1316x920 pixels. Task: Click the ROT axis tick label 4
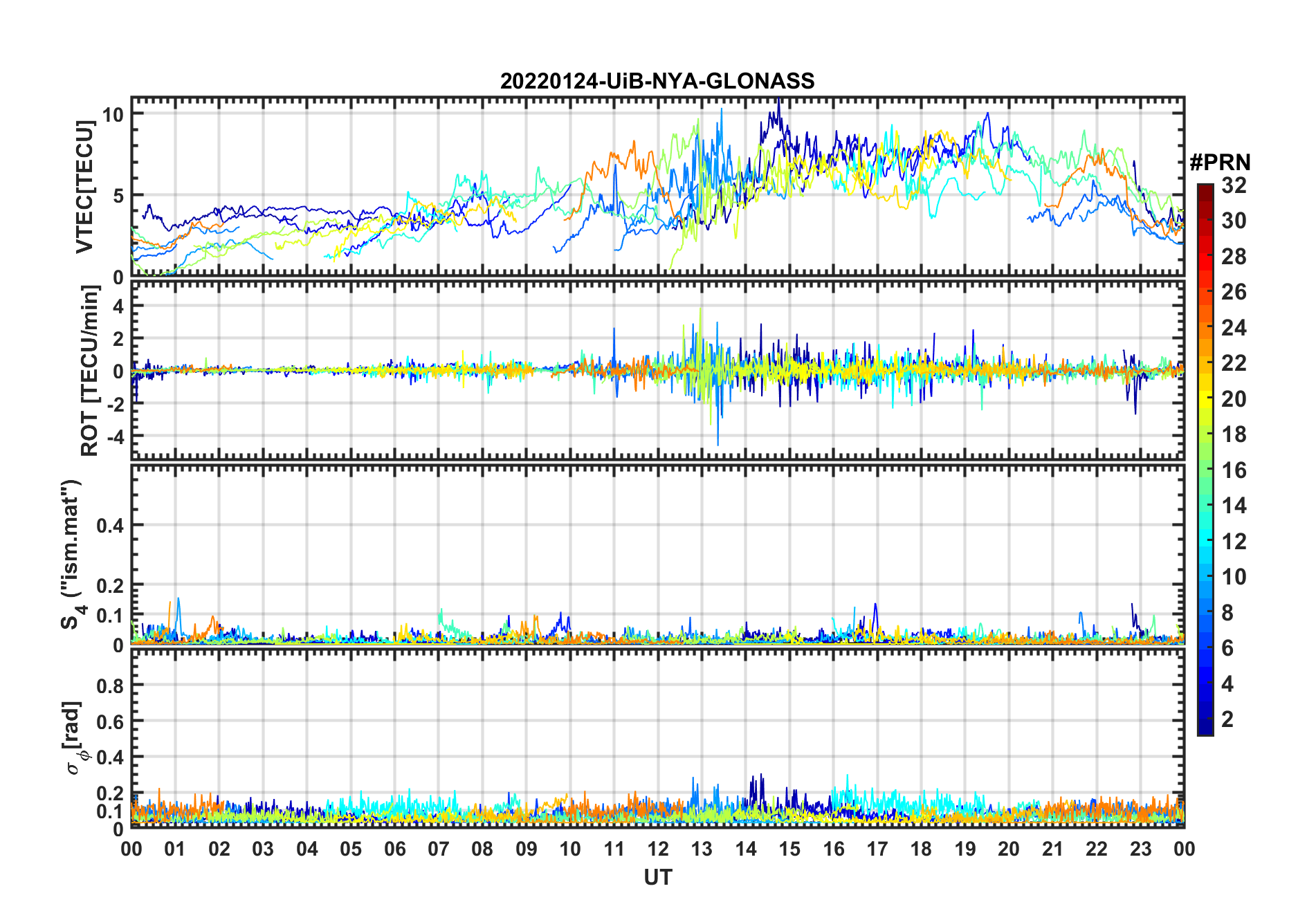coord(118,306)
